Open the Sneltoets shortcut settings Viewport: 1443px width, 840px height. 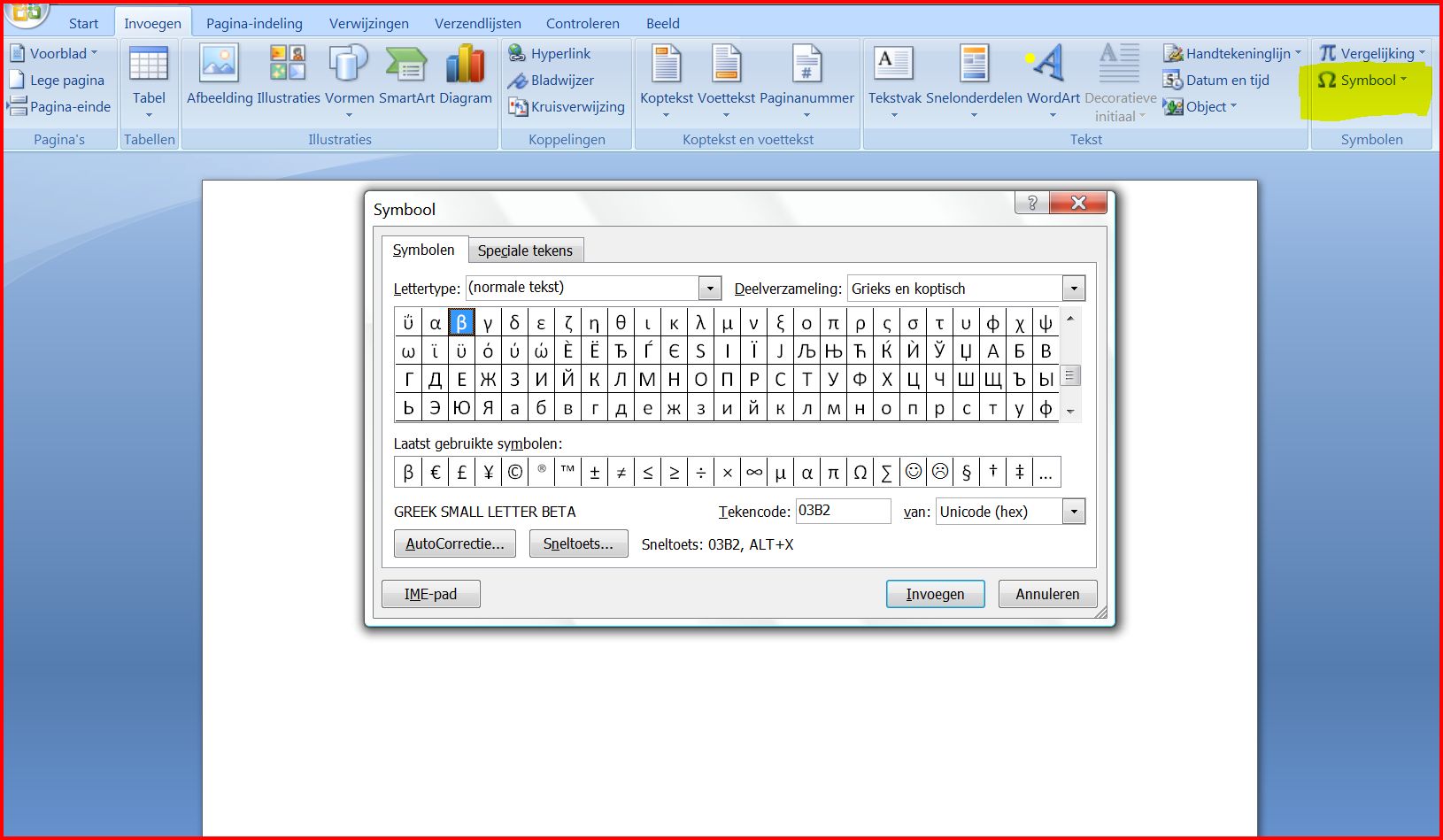[x=578, y=543]
